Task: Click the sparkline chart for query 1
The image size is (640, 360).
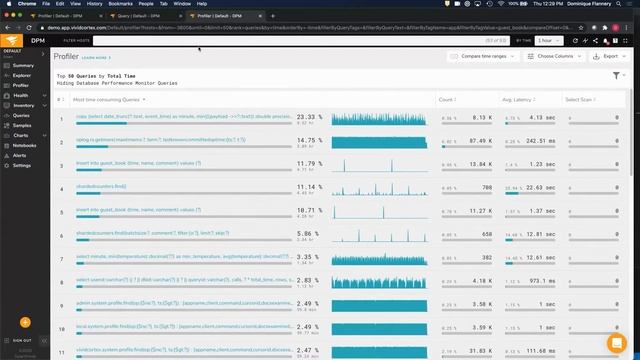Action: click(379, 119)
